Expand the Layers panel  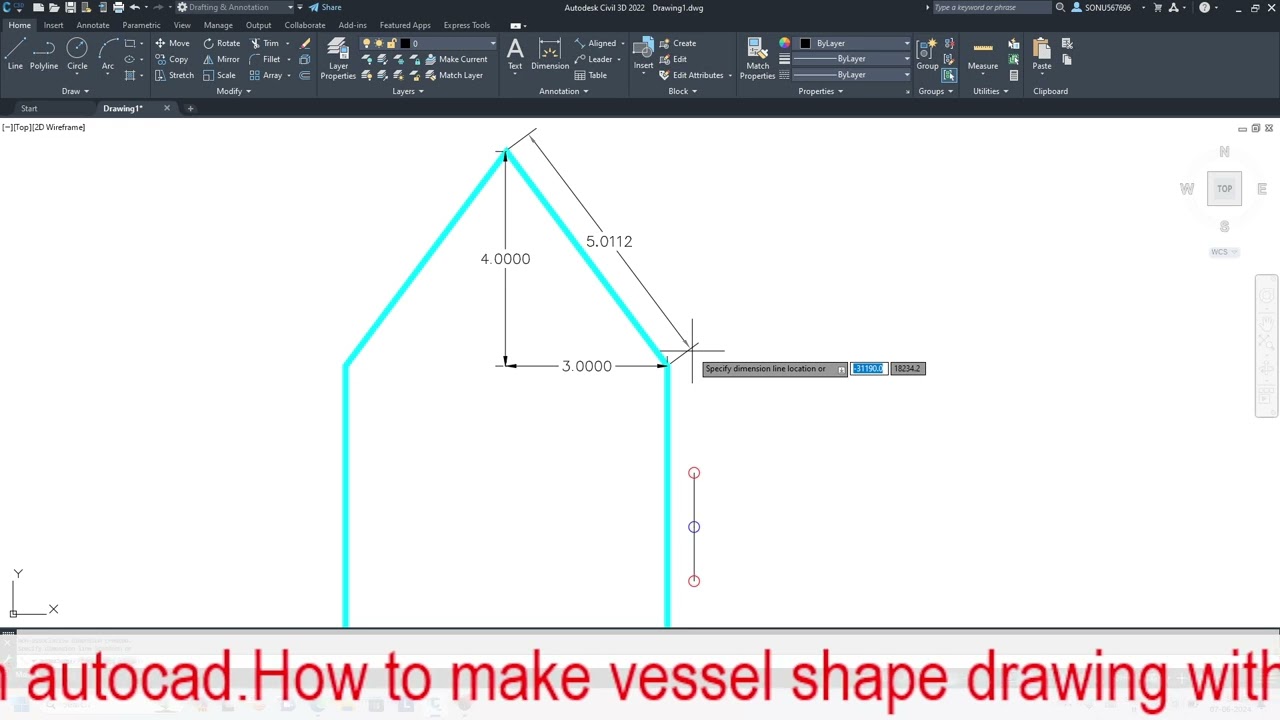(408, 91)
